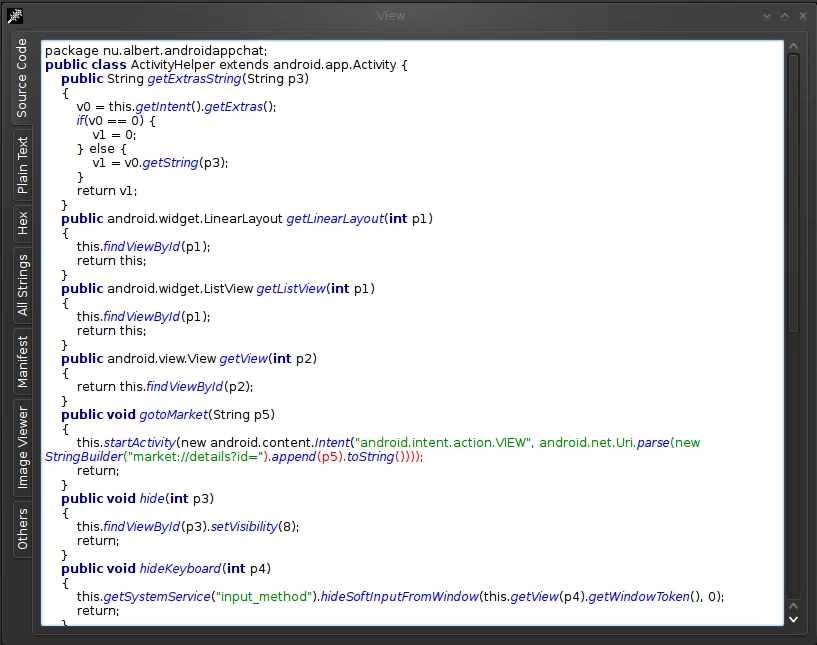Click the getListView method name
817x645 pixels.
pos(291,289)
